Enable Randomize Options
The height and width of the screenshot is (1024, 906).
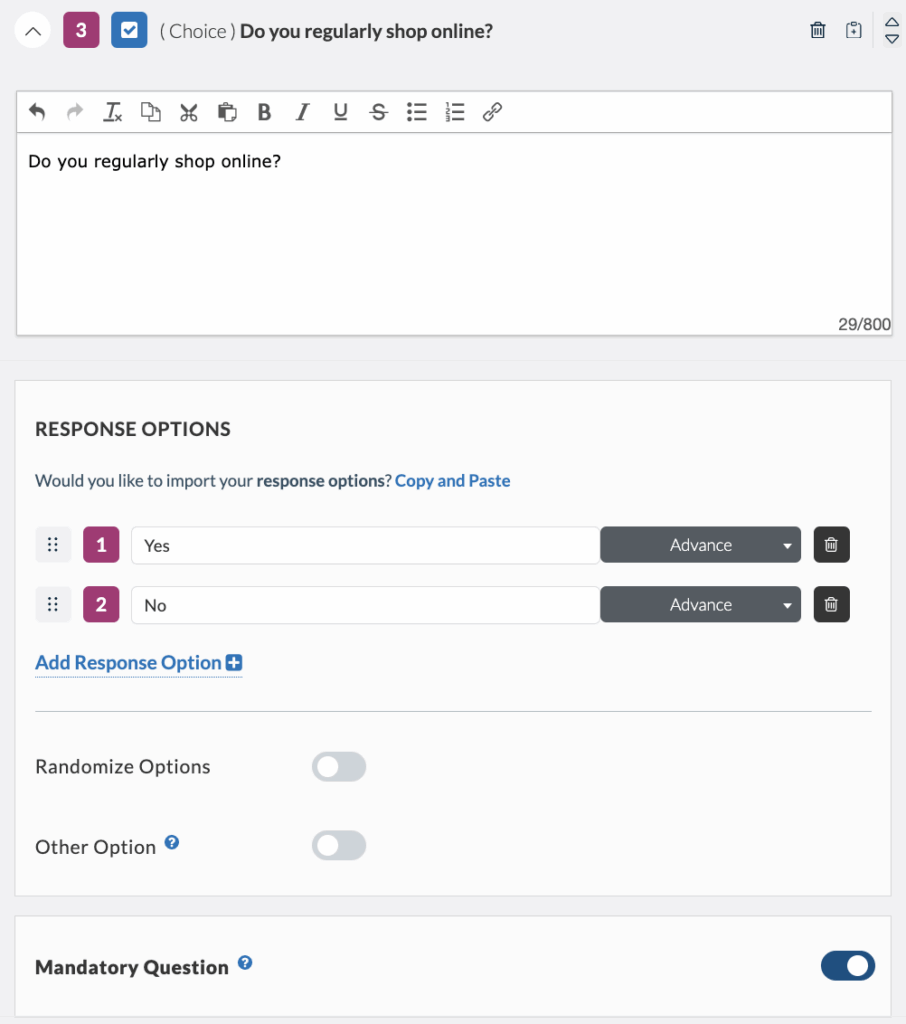(339, 766)
